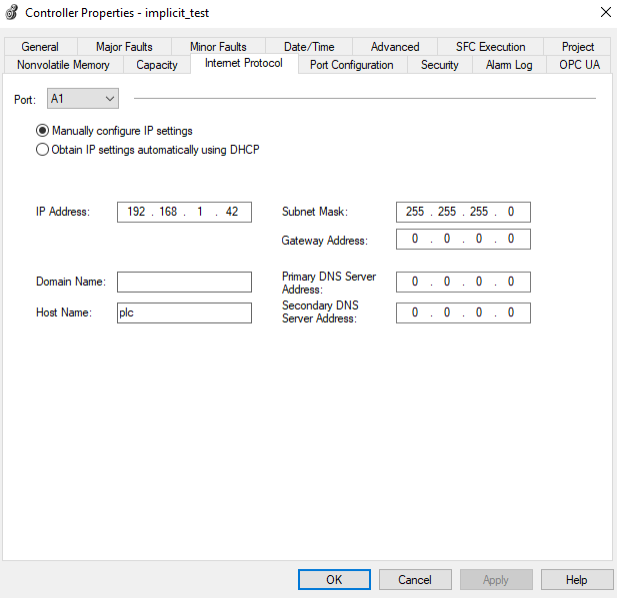Open the Port Configuration tab
Image resolution: width=617 pixels, height=598 pixels.
352,65
